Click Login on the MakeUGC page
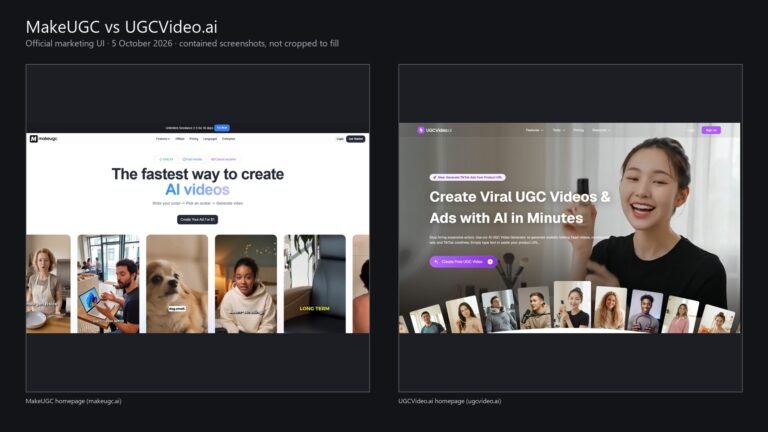768x432 pixels. (x=340, y=139)
